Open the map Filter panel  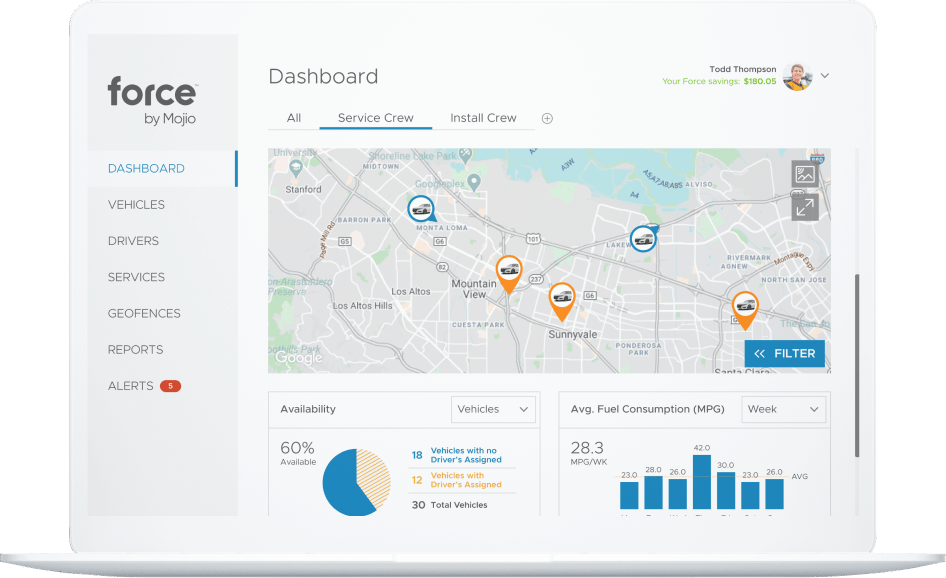coord(784,354)
